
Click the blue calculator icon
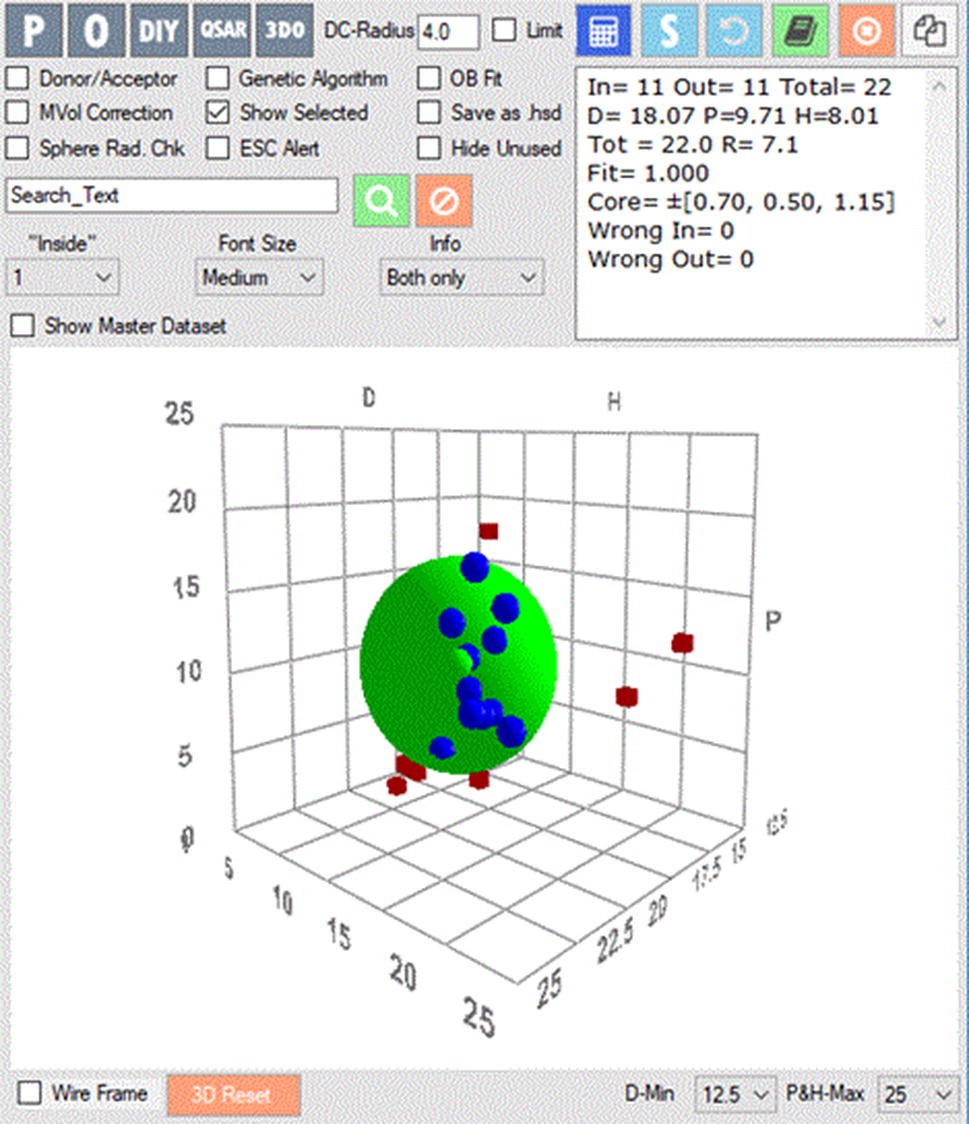point(603,31)
